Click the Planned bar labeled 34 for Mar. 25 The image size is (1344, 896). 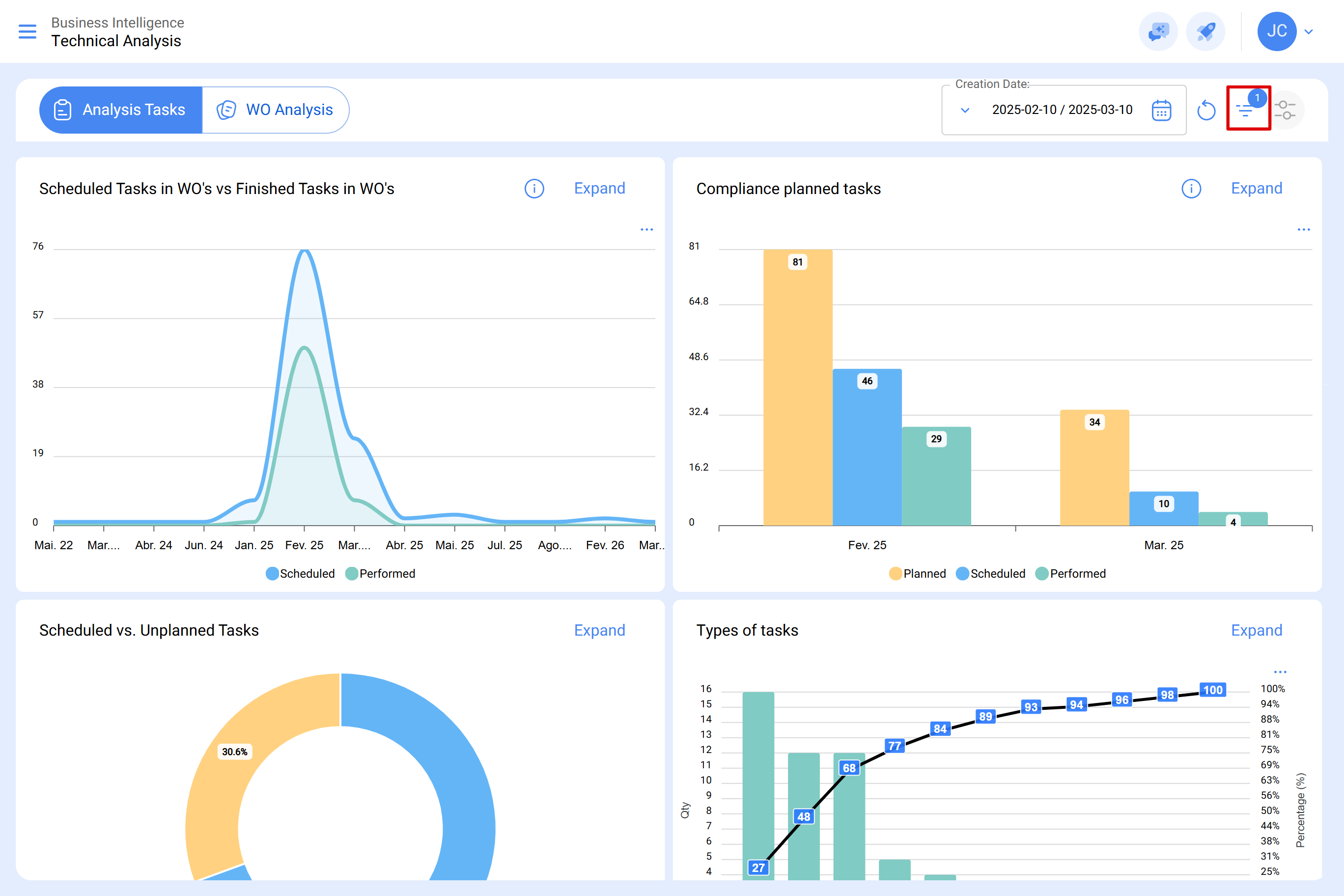click(x=1094, y=468)
